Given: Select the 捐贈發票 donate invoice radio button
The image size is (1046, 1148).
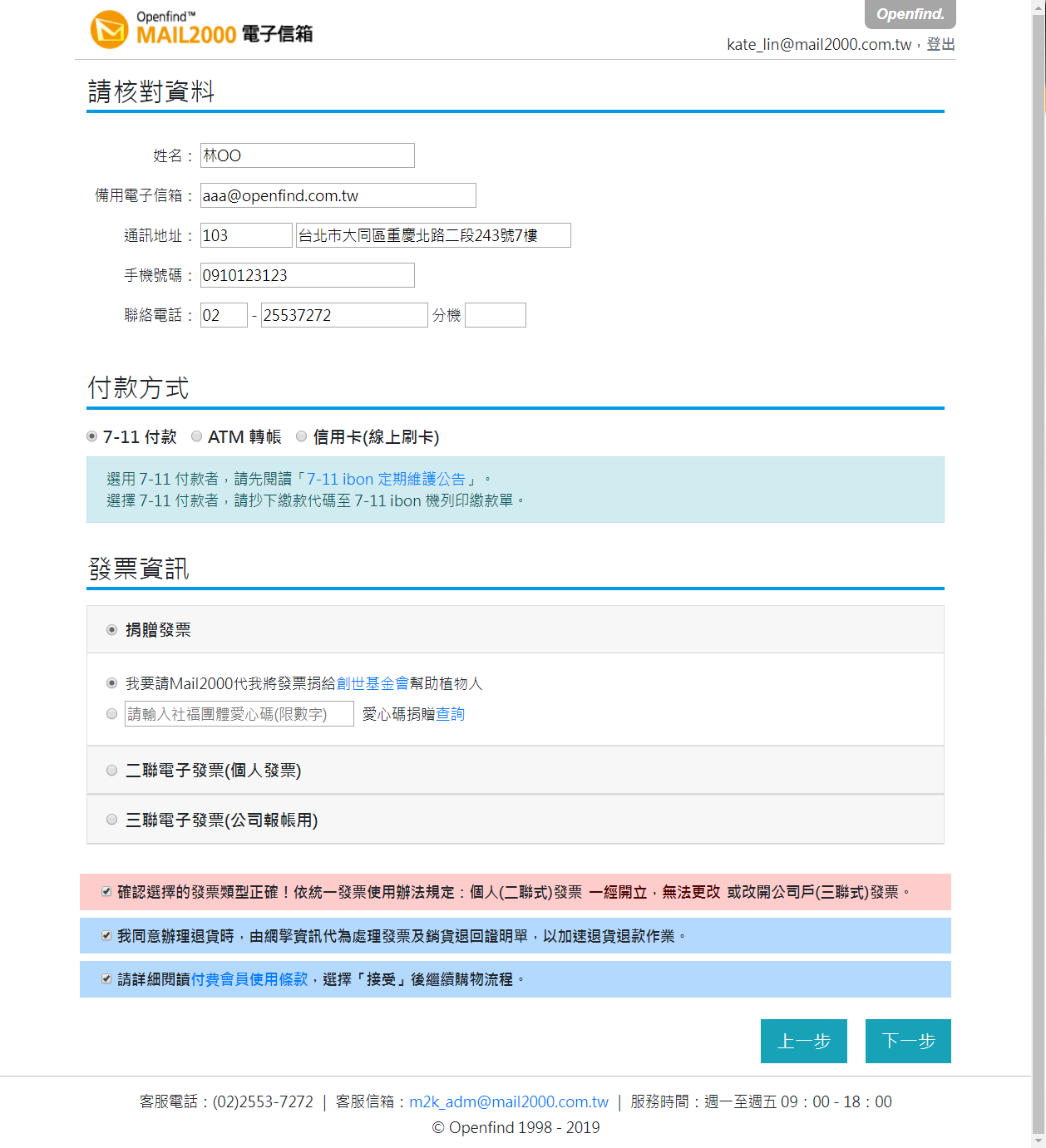Looking at the screenshot, I should tap(111, 630).
